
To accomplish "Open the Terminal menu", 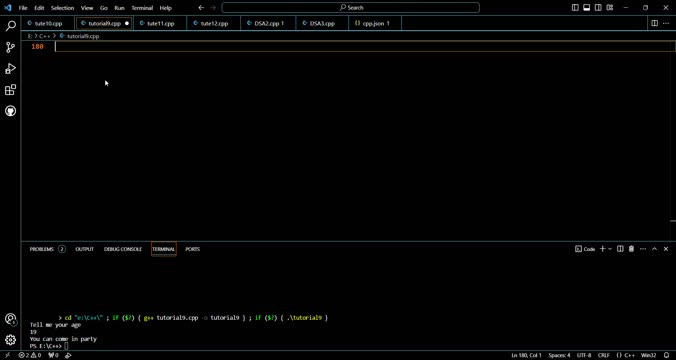I will pyautogui.click(x=142, y=8).
